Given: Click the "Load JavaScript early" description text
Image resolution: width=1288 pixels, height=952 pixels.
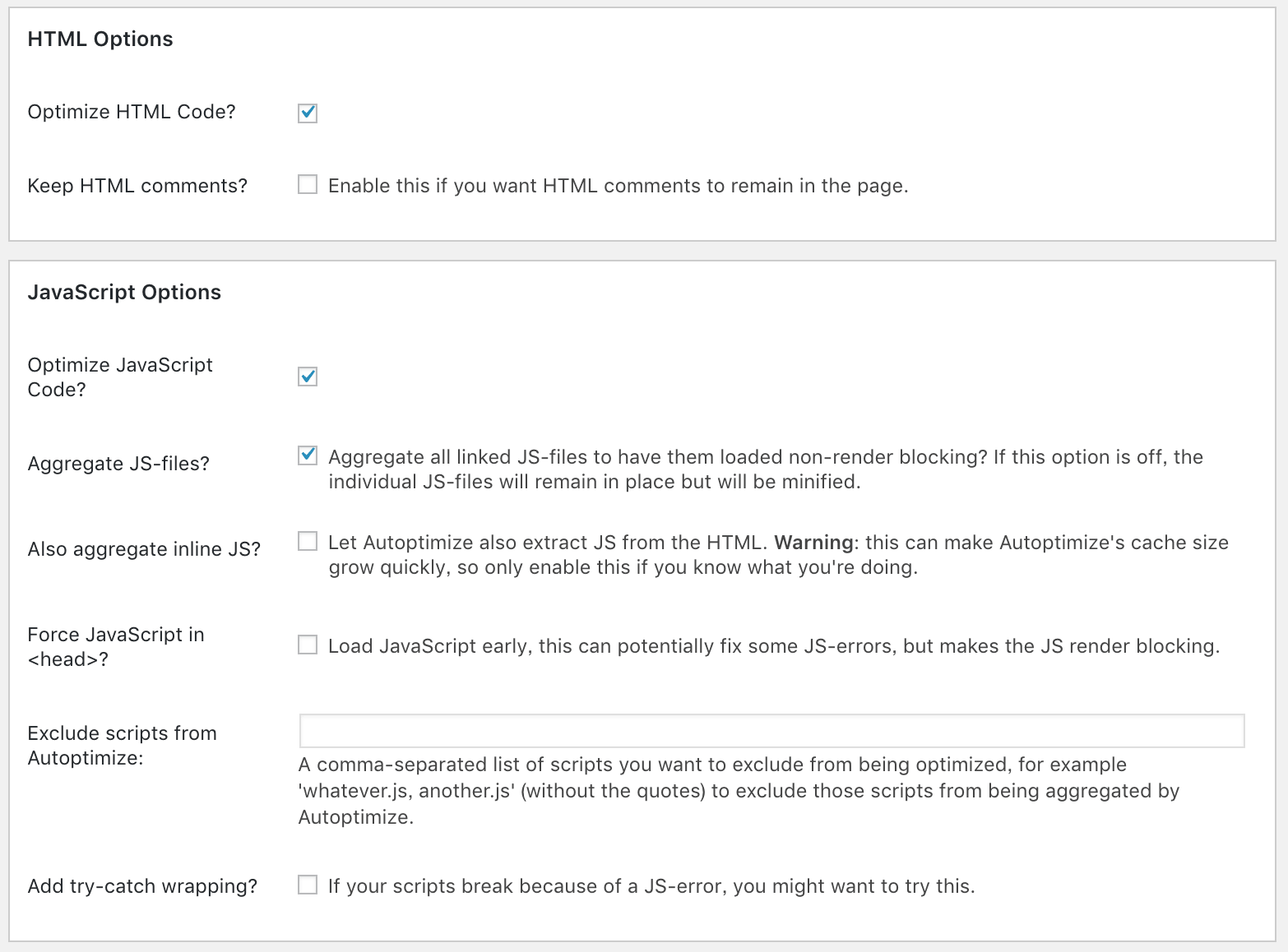Looking at the screenshot, I should click(773, 646).
